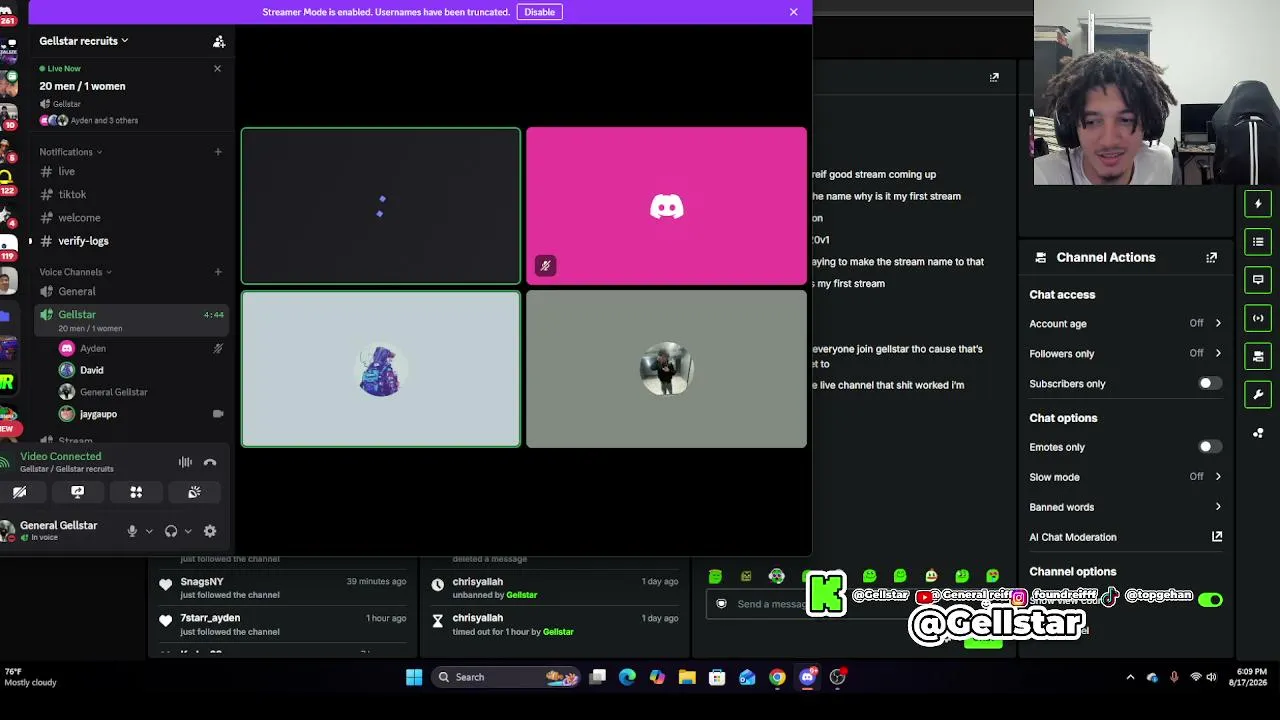Image resolution: width=1280 pixels, height=720 pixels.
Task: Open Kick wrench tools icon
Action: pyautogui.click(x=1258, y=394)
